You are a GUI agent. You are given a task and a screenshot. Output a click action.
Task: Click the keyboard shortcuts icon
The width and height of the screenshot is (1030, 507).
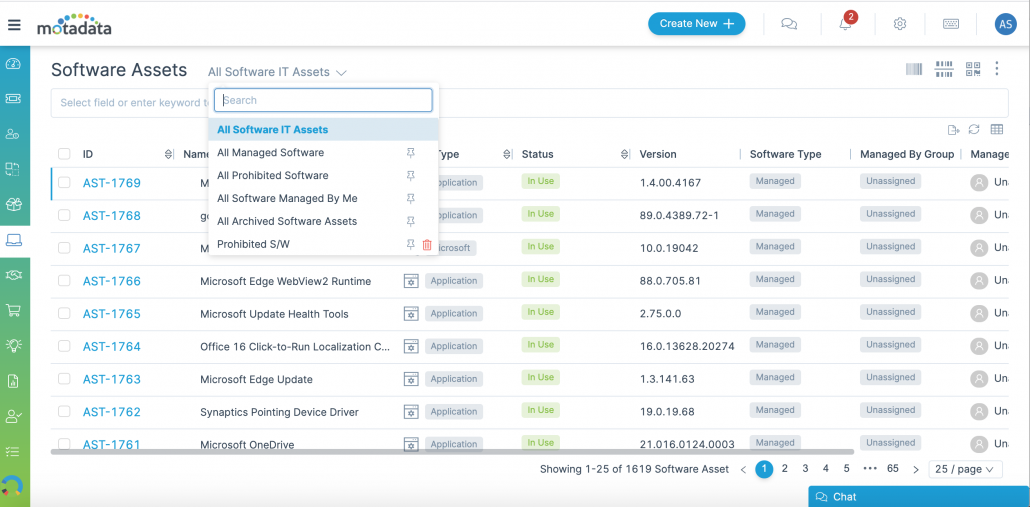[x=951, y=24]
